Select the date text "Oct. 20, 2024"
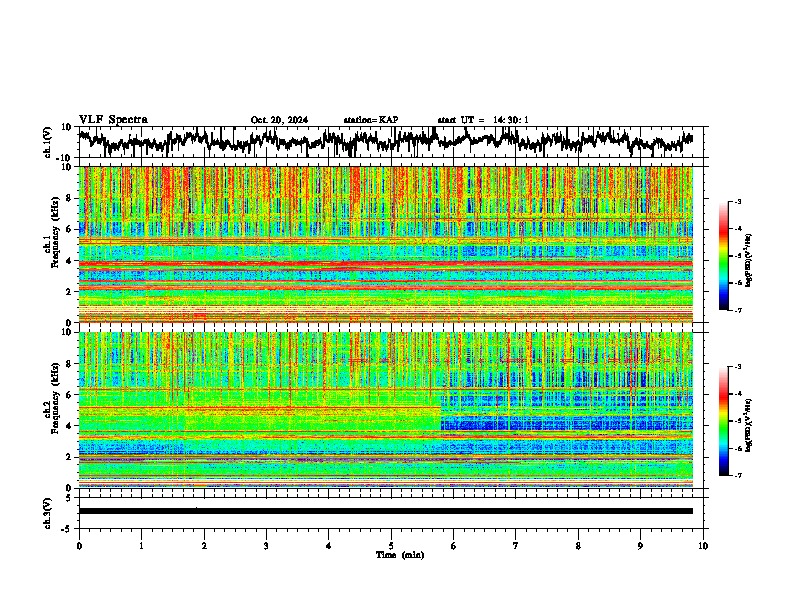792x612 pixels. [279, 120]
